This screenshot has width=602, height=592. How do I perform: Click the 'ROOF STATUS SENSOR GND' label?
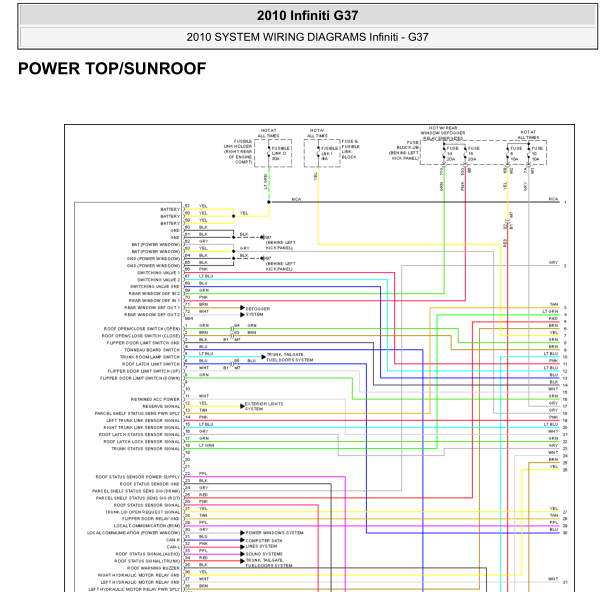[150, 484]
